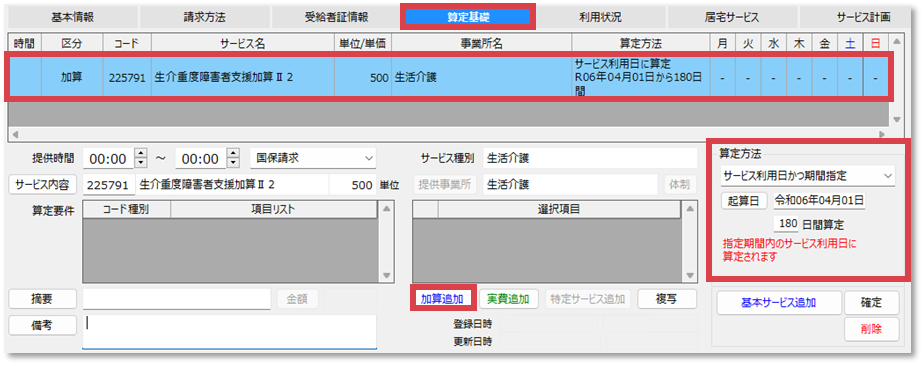Image resolution: width=924 pixels, height=366 pixels.
Task: Click the コード column header
Action: click(x=127, y=44)
